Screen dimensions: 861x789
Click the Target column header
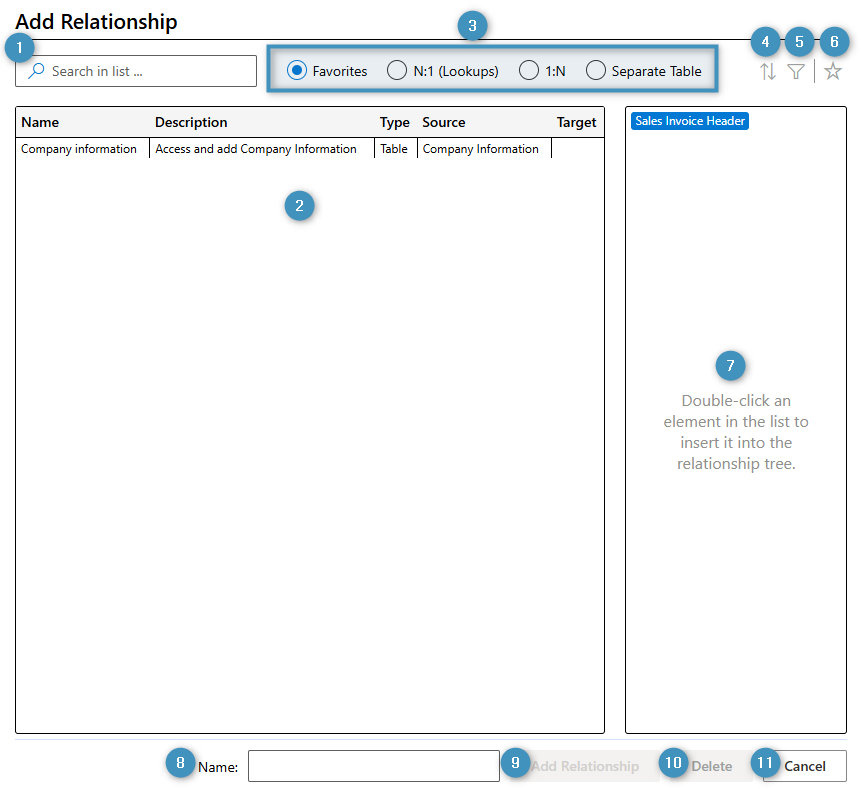pyautogui.click(x=576, y=122)
